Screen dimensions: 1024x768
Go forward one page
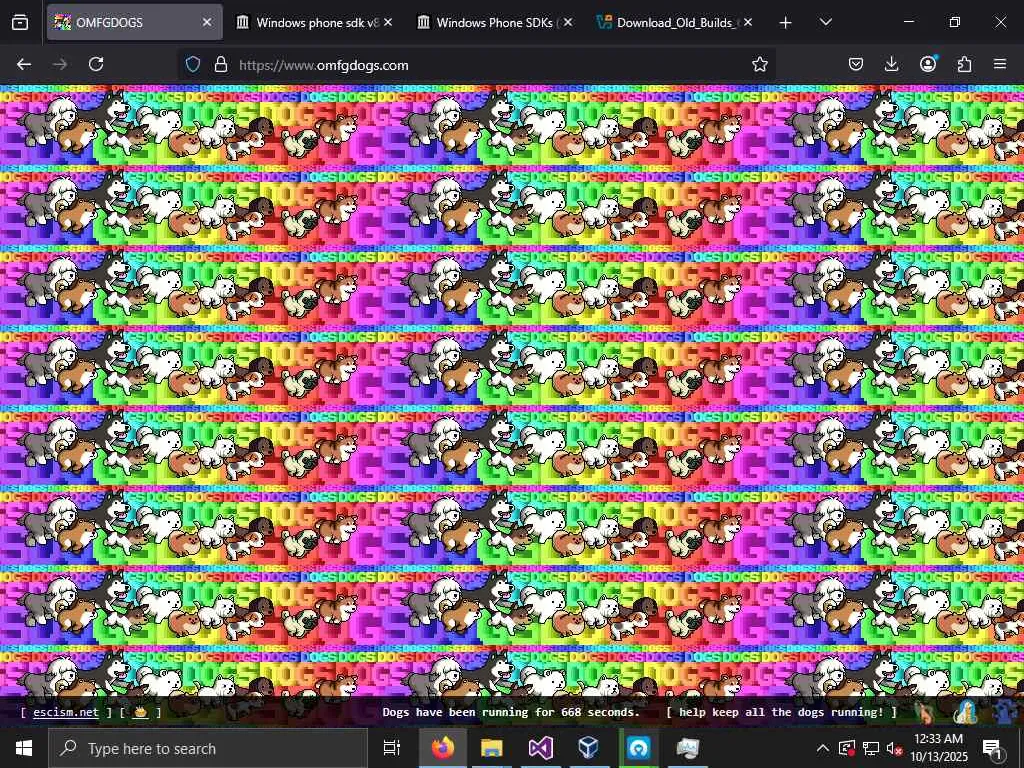pyautogui.click(x=60, y=64)
